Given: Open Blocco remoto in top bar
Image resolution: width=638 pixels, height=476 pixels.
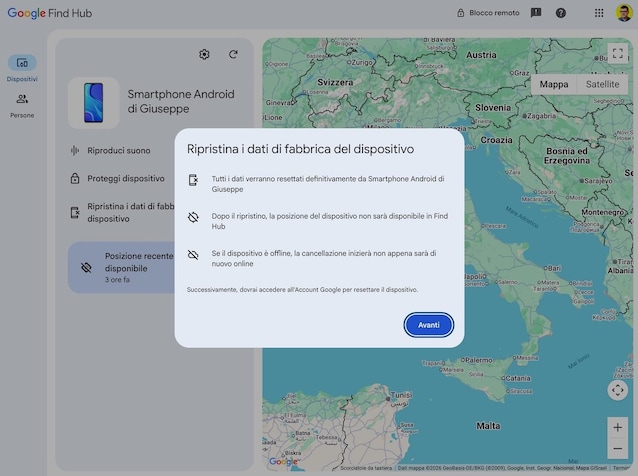Looking at the screenshot, I should coord(488,13).
